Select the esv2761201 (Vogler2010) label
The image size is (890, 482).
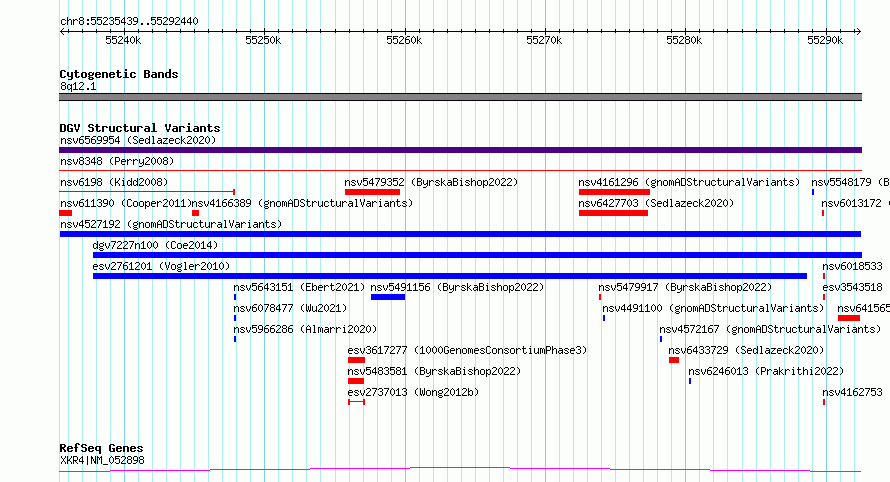tap(161, 266)
